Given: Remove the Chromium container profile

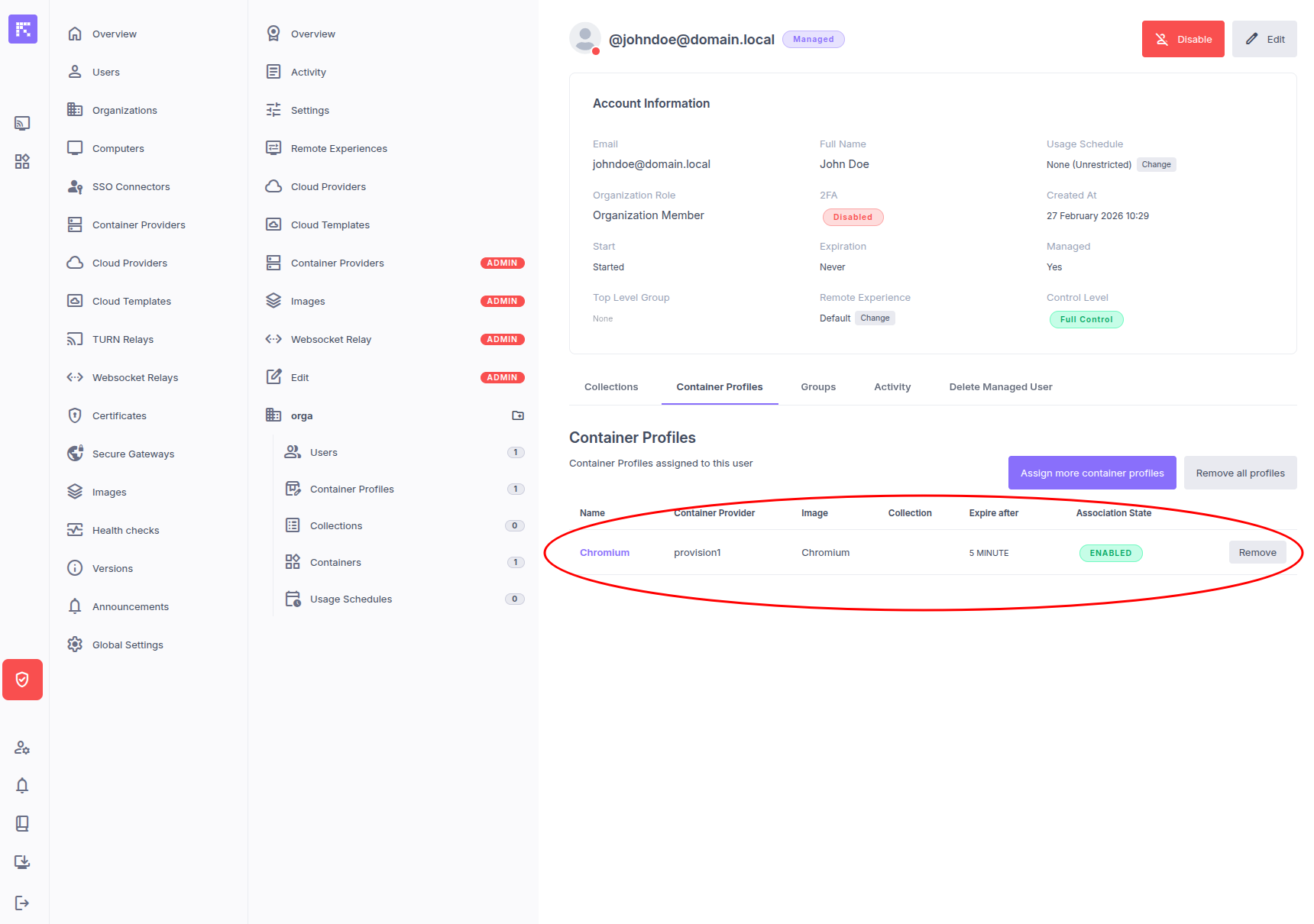Looking at the screenshot, I should pyautogui.click(x=1257, y=552).
